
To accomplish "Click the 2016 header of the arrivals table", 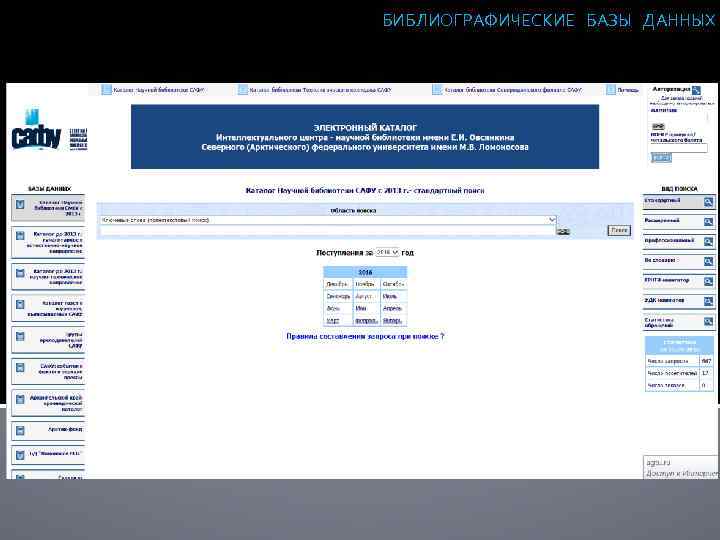I will point(365,272).
